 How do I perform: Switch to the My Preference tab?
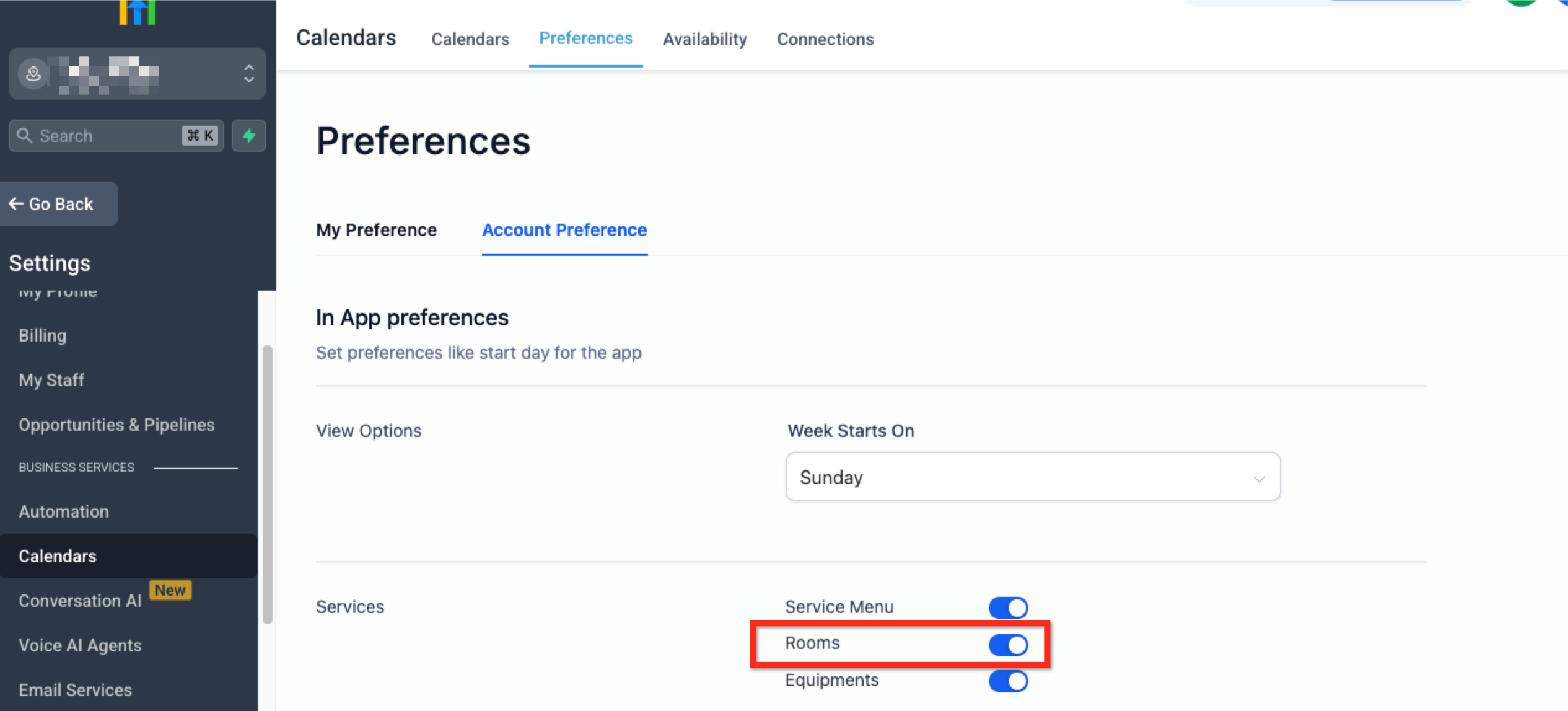click(x=376, y=230)
